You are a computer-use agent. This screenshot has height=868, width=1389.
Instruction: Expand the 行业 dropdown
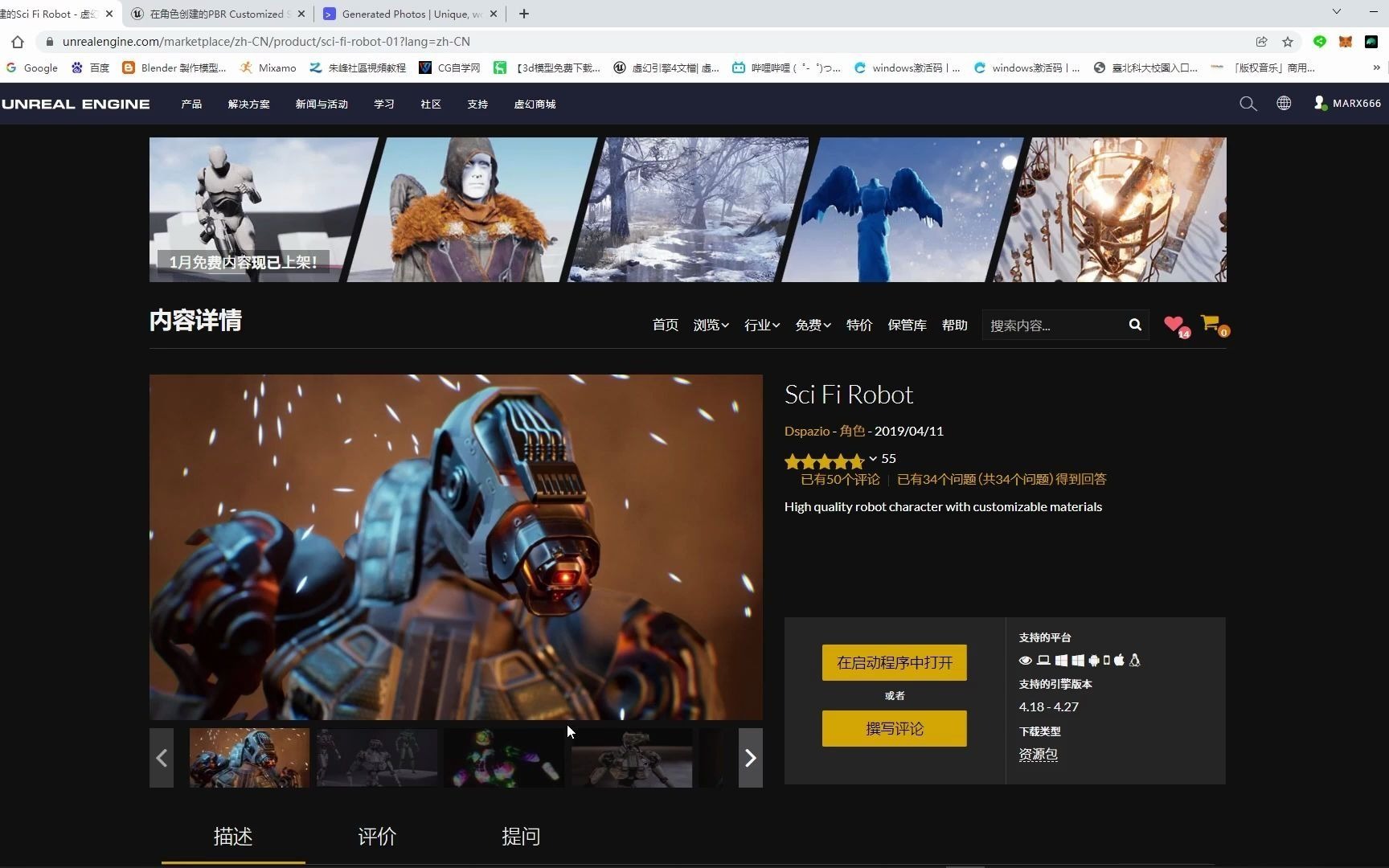tap(762, 325)
